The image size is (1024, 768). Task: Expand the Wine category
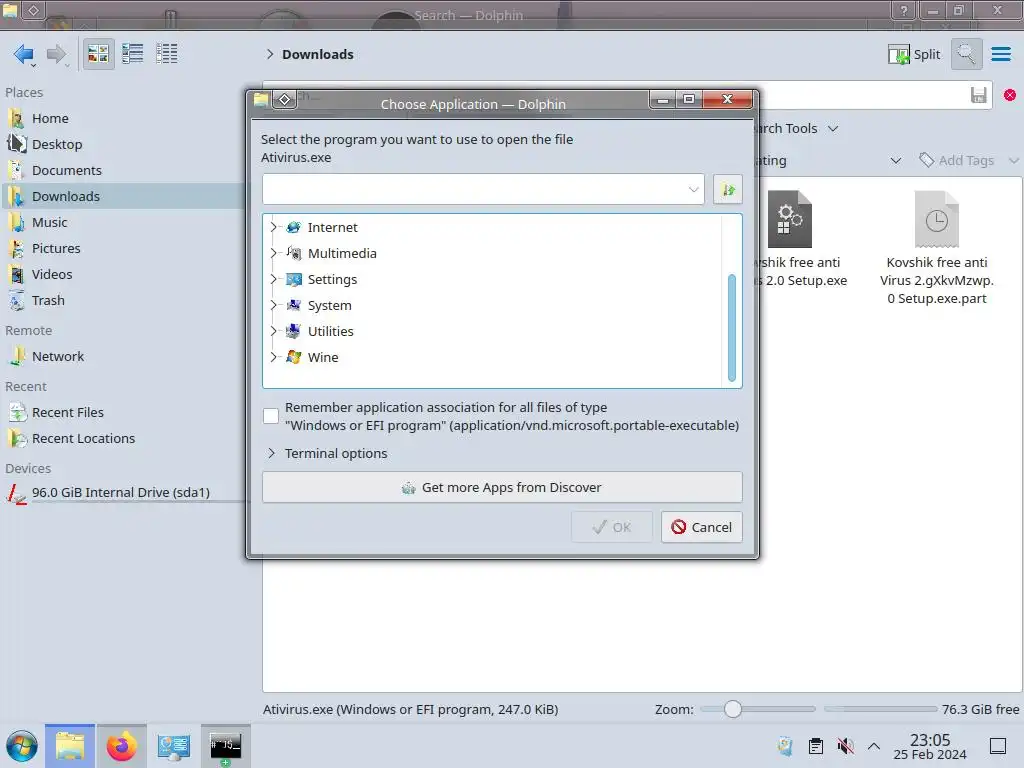[273, 357]
